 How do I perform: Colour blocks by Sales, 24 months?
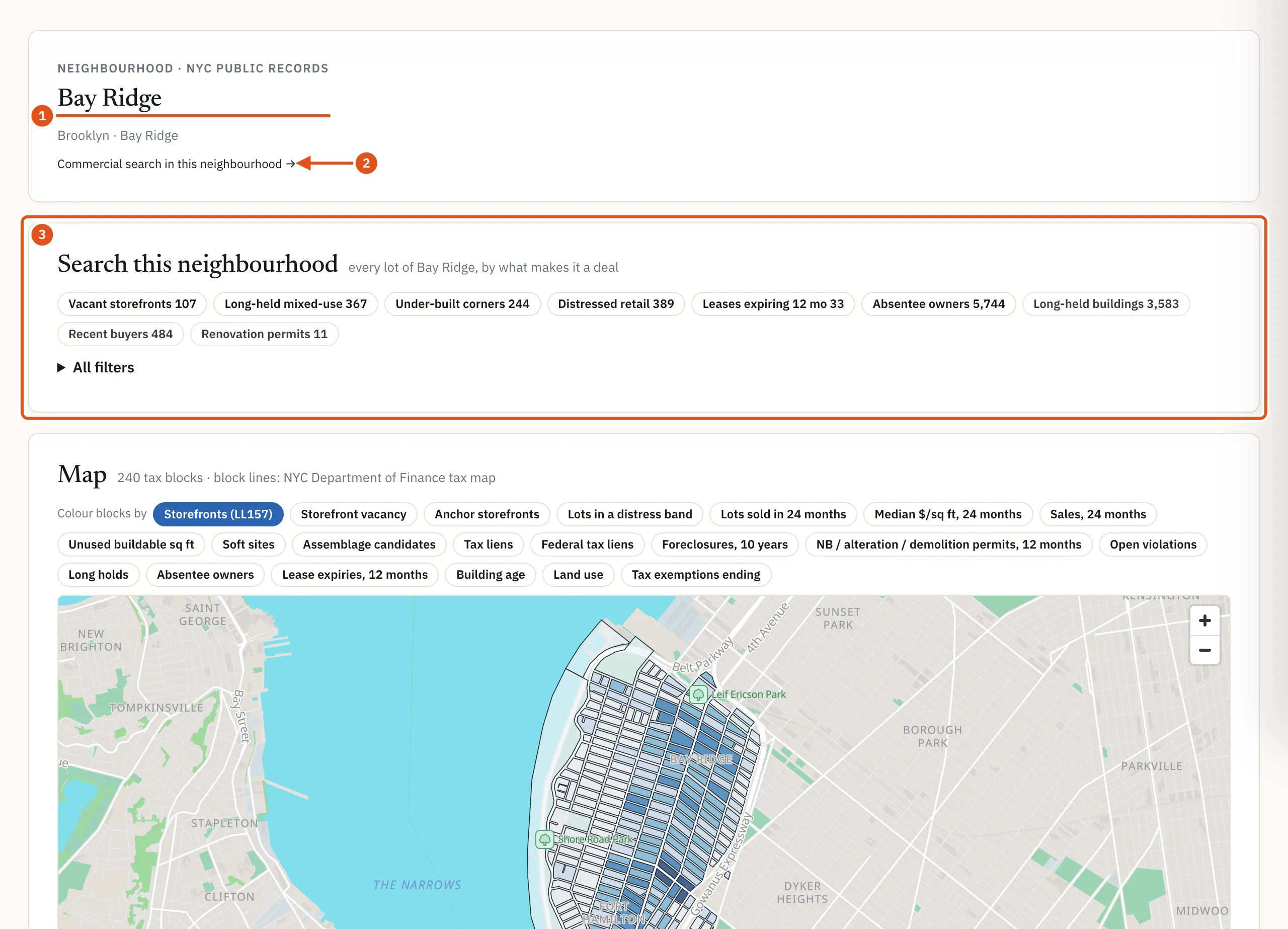(x=1098, y=514)
